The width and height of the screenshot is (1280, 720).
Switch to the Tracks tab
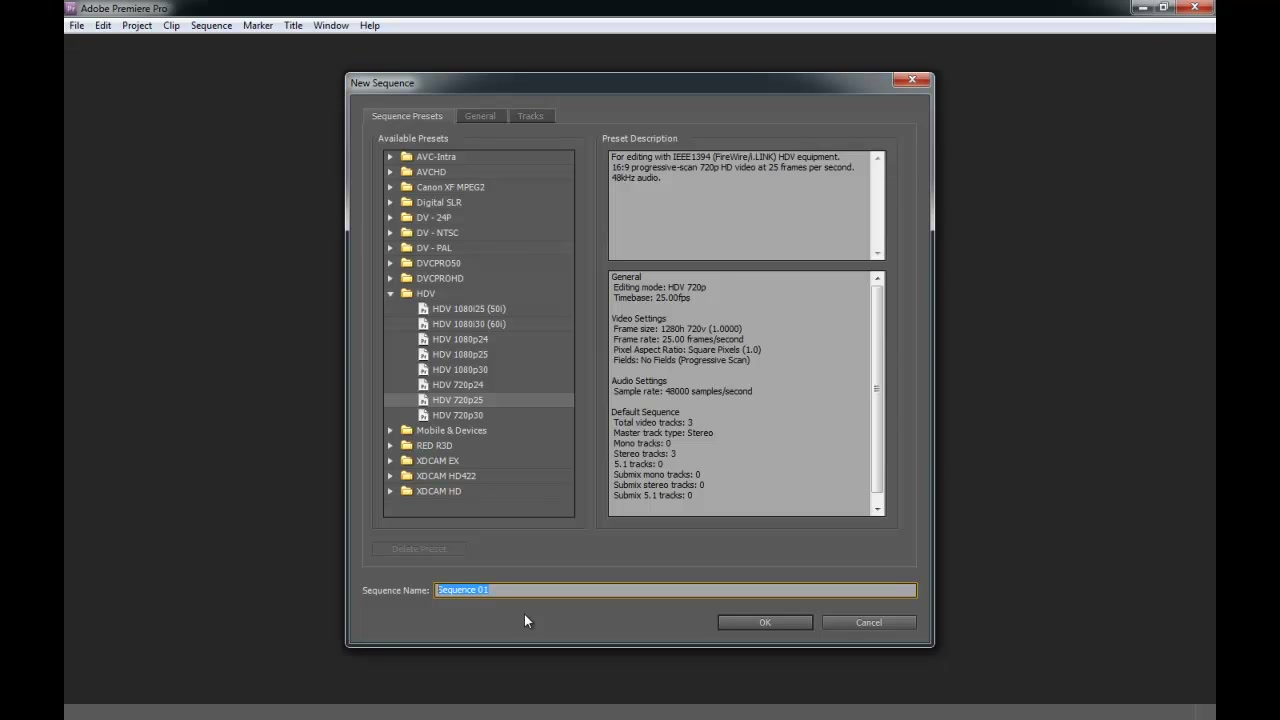[x=530, y=116]
